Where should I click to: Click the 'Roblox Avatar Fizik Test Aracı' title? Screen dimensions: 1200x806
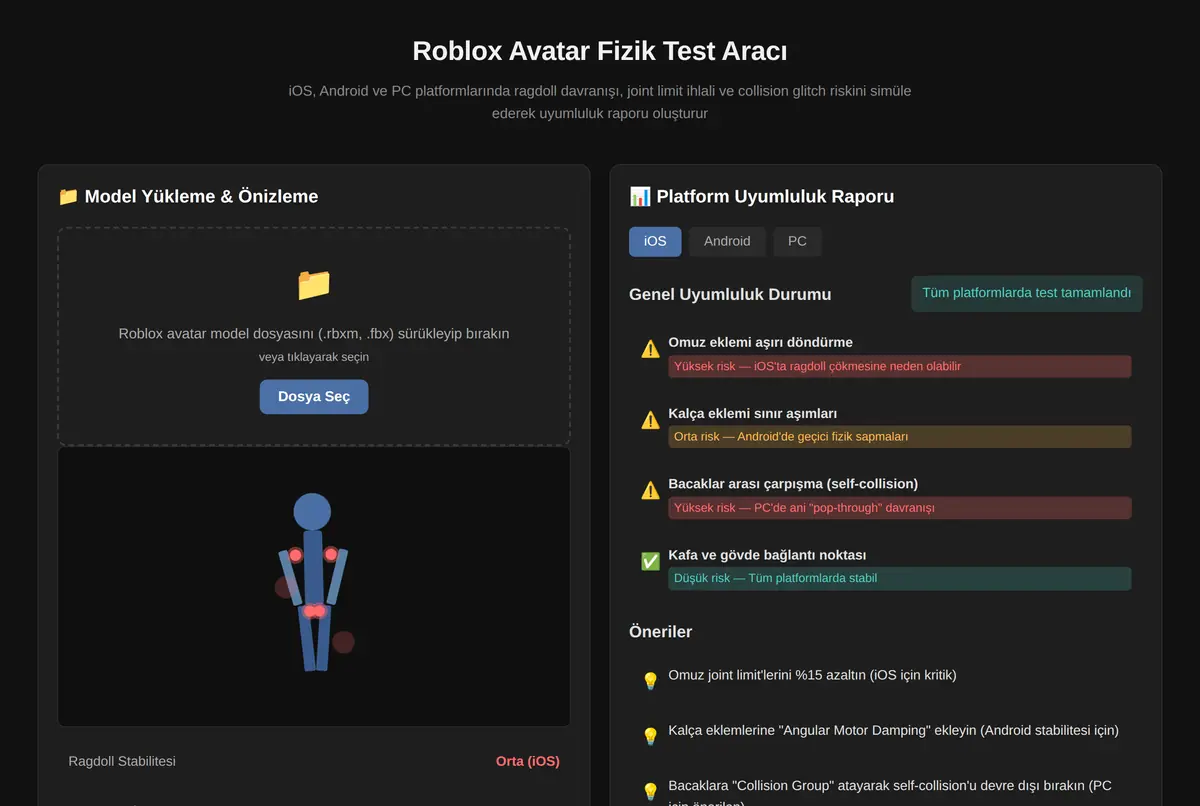[600, 51]
